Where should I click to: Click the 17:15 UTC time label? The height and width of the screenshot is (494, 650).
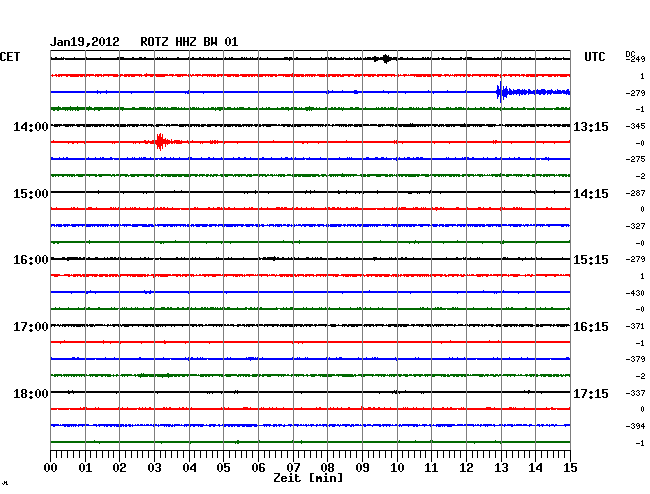click(x=591, y=393)
